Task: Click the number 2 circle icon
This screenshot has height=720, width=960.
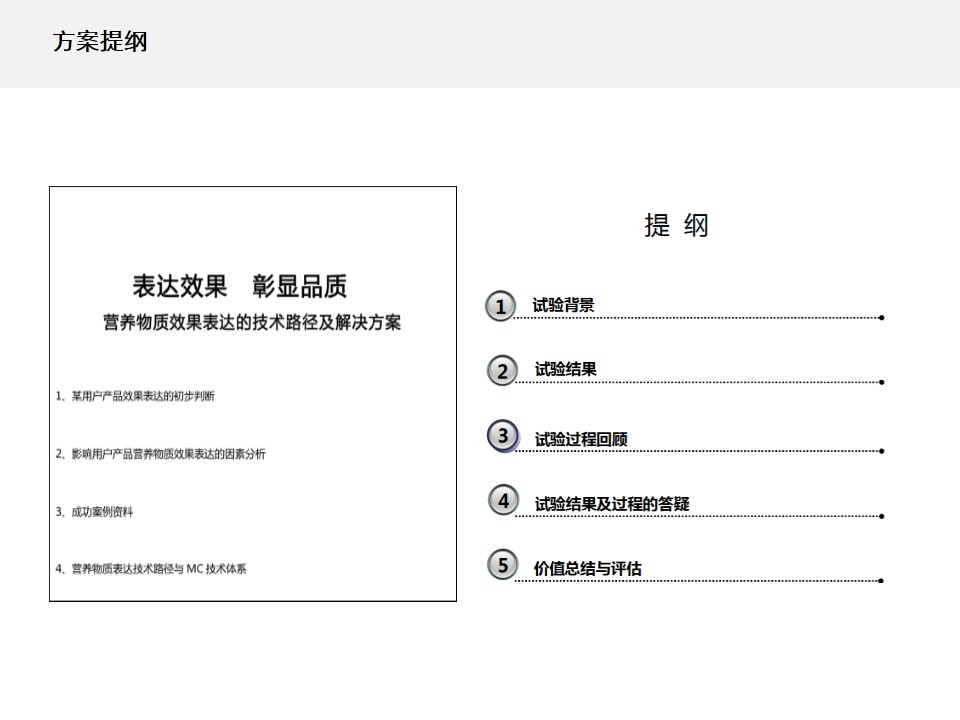Action: (x=503, y=371)
